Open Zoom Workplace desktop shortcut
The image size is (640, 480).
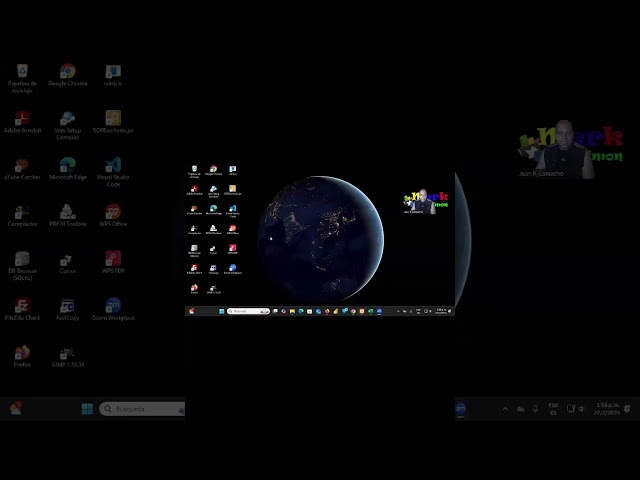(113, 307)
